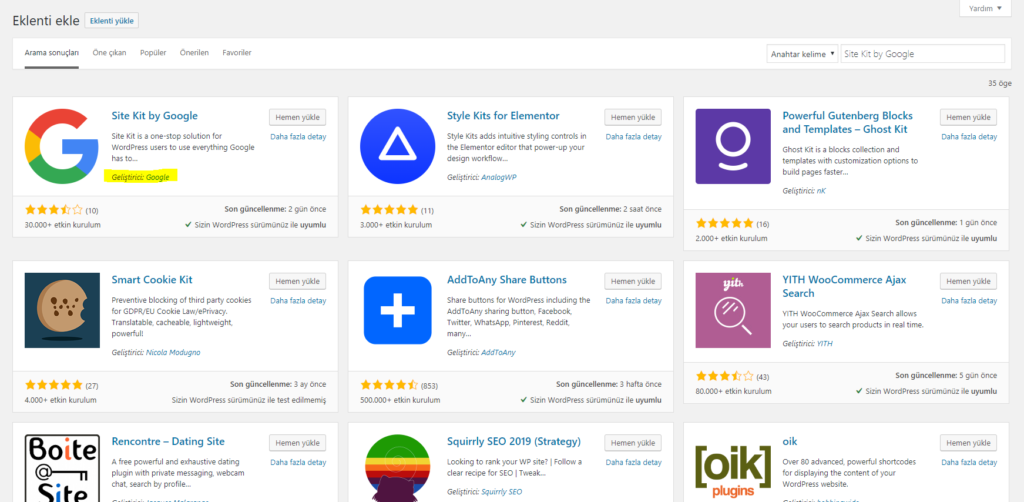Install Ghost Kit via Hemen yükle button
This screenshot has width=1024, height=502.
coord(968,118)
